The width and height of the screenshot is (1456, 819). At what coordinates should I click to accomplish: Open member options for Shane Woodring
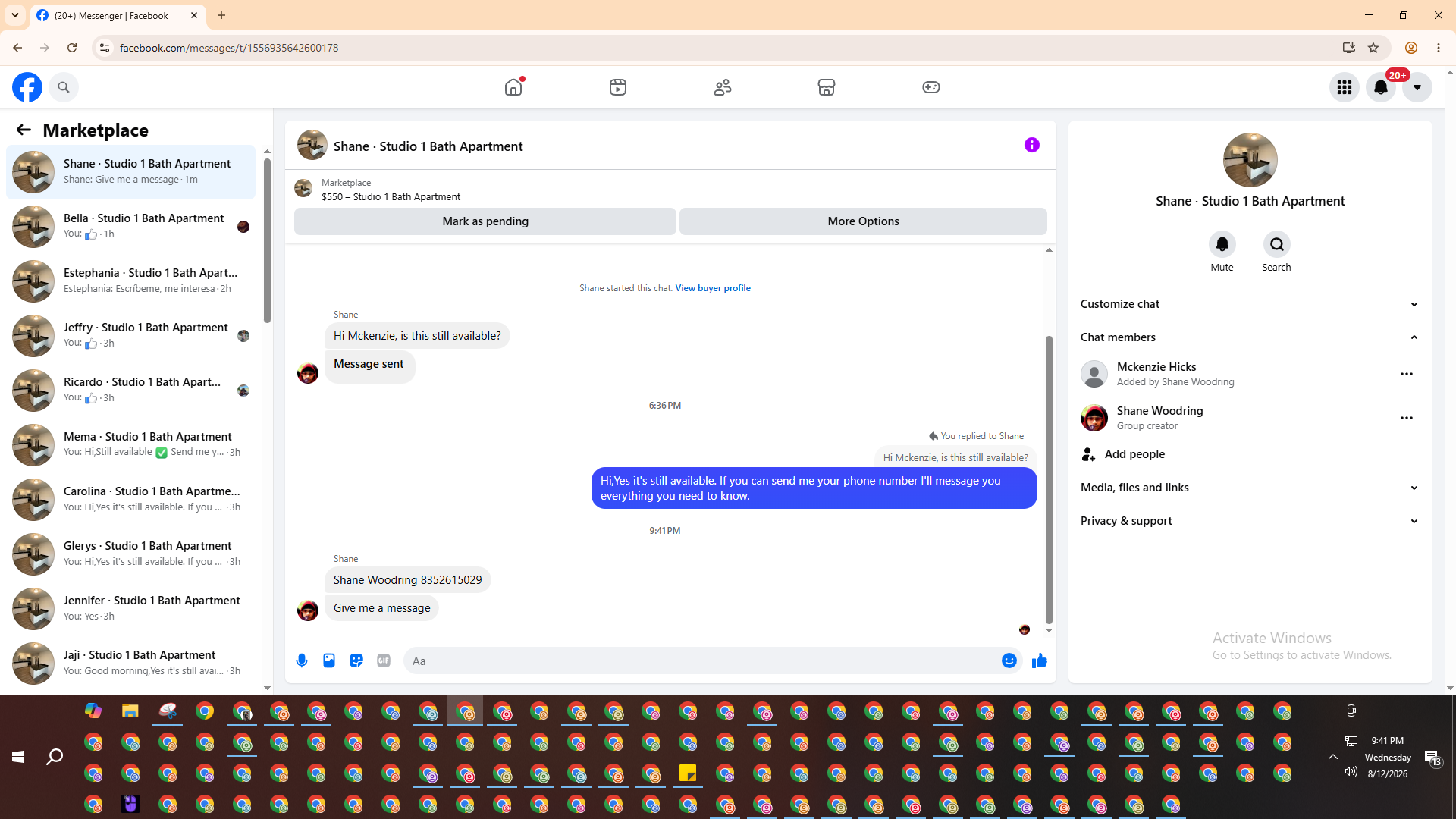click(x=1407, y=418)
